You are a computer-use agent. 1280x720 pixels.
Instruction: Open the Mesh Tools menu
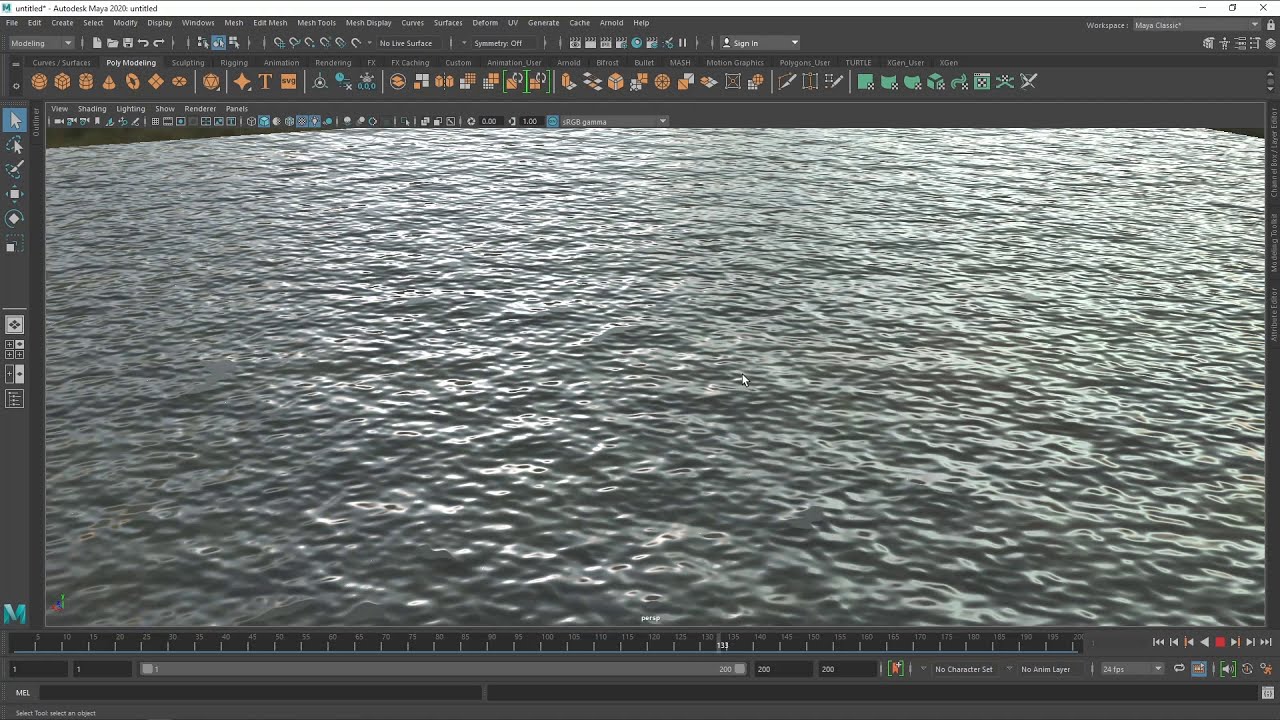[316, 22]
